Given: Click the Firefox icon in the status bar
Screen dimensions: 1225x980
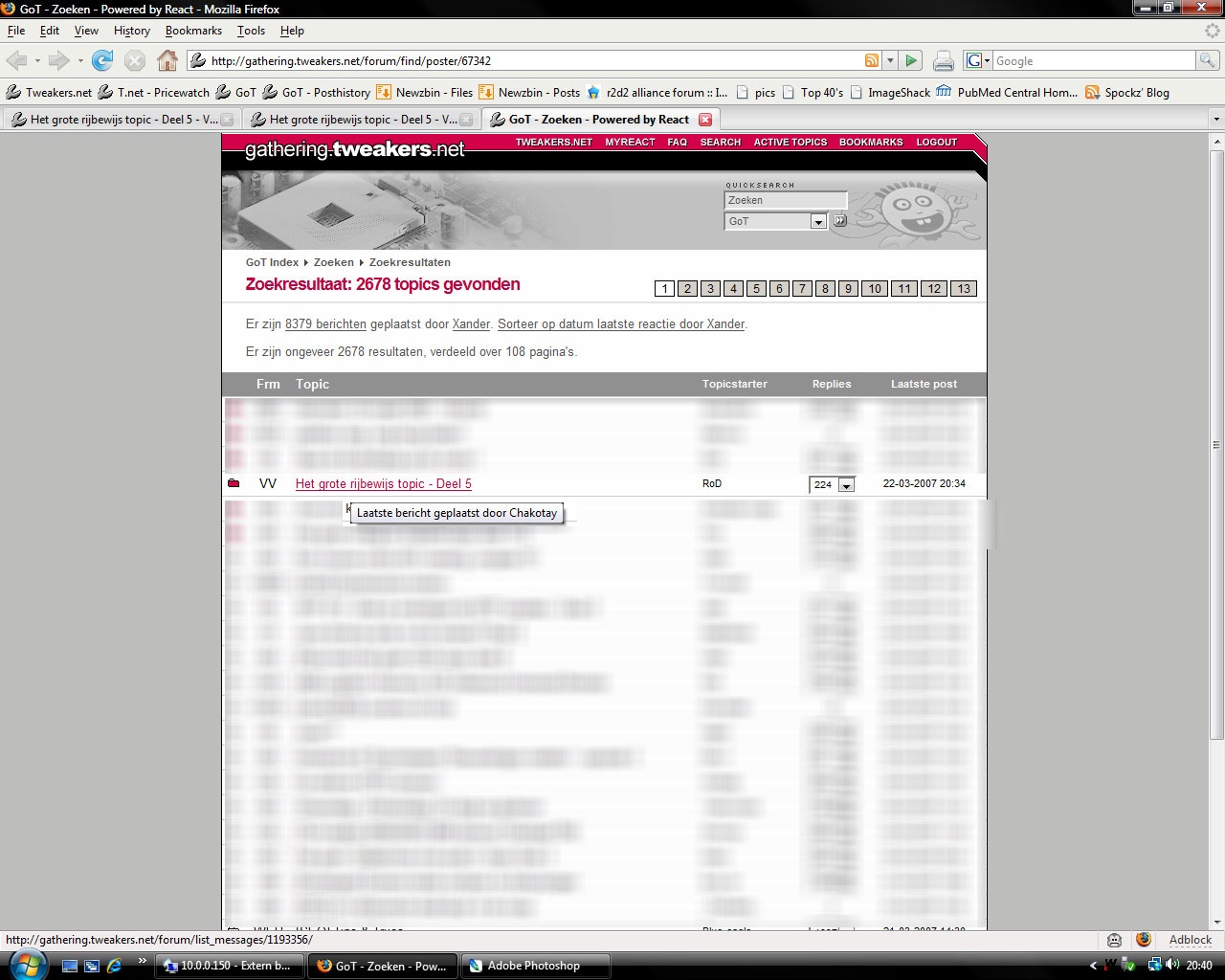Looking at the screenshot, I should point(1143,940).
